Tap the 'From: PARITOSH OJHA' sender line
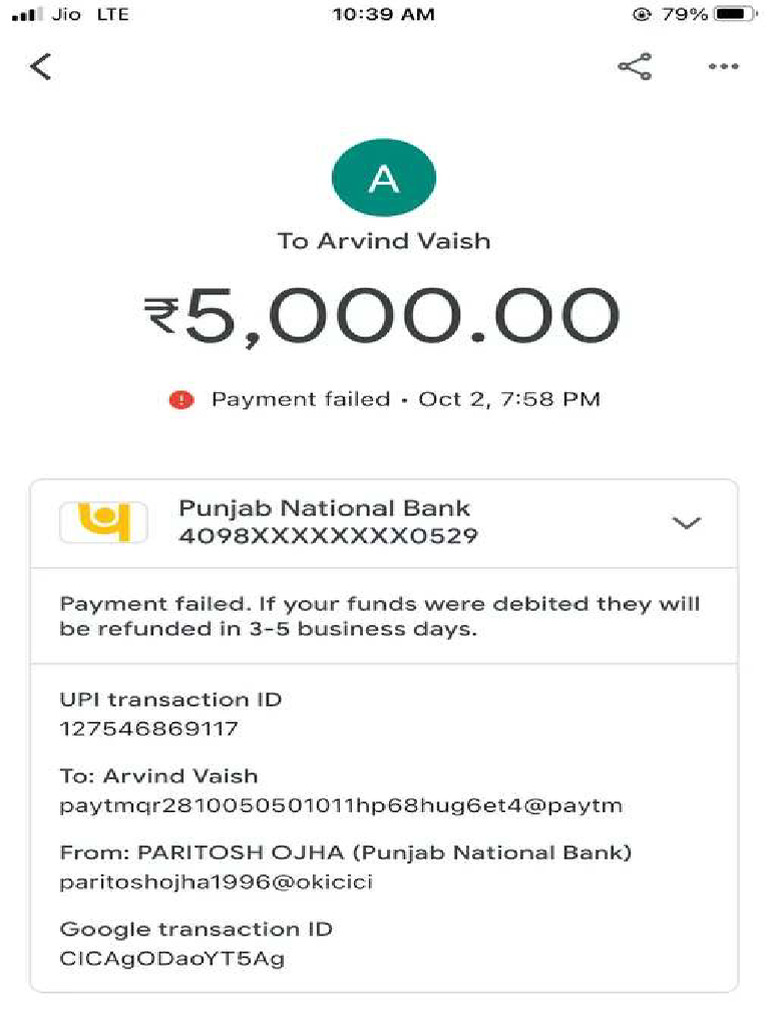Screen dimensions: 768x1024 (345, 853)
